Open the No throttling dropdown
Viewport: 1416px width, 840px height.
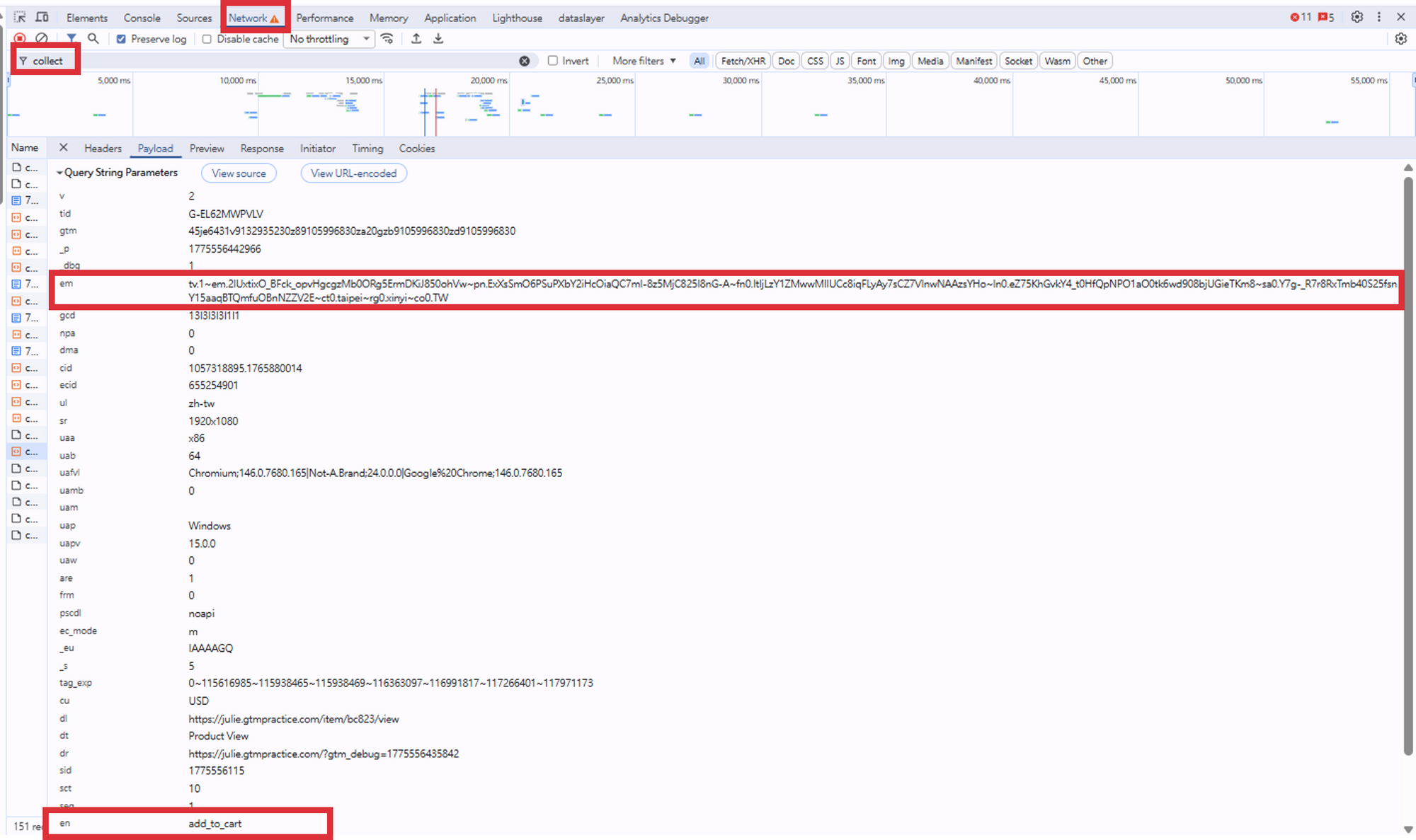click(x=329, y=39)
